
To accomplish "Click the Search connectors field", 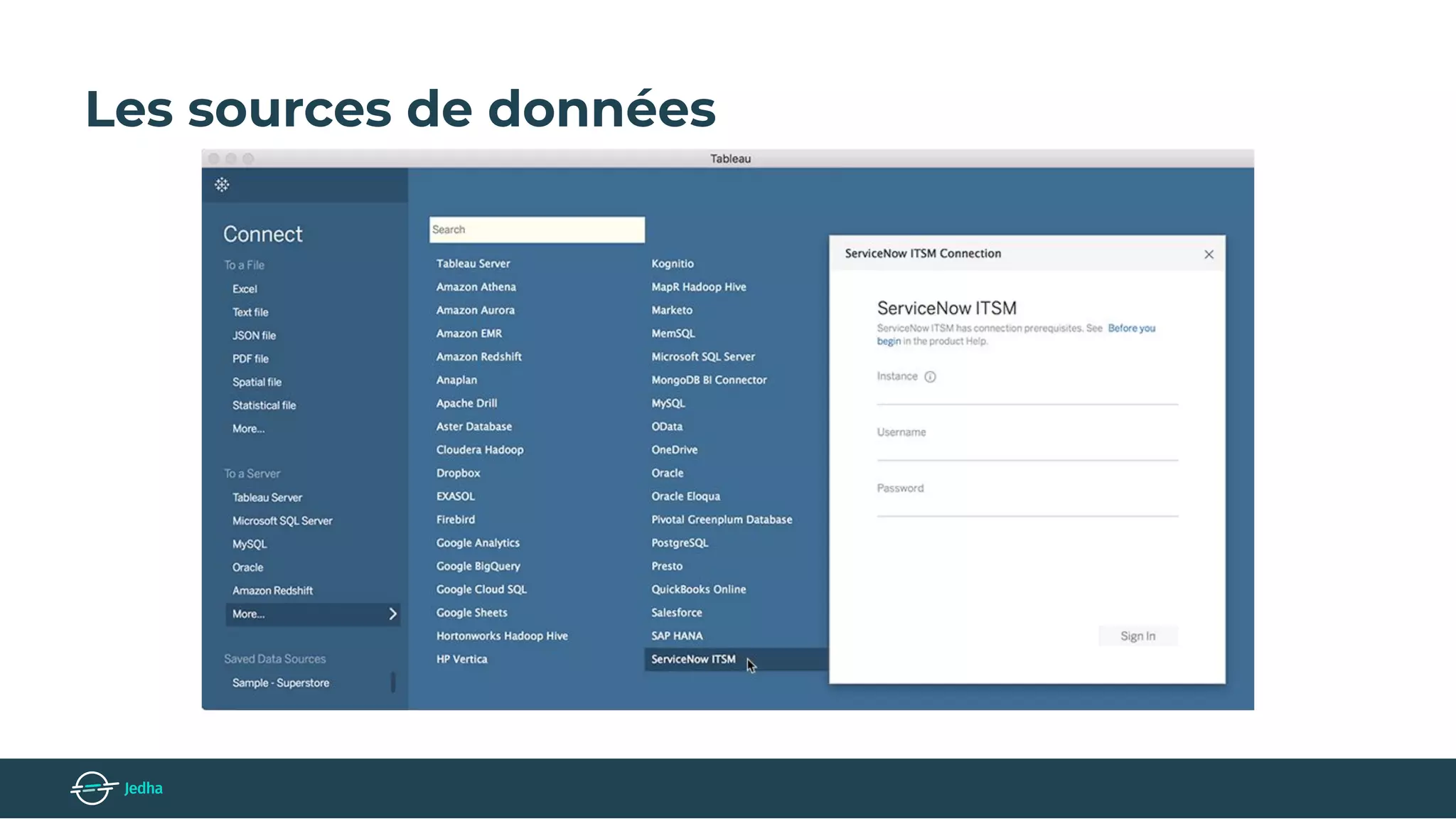I will click(537, 230).
